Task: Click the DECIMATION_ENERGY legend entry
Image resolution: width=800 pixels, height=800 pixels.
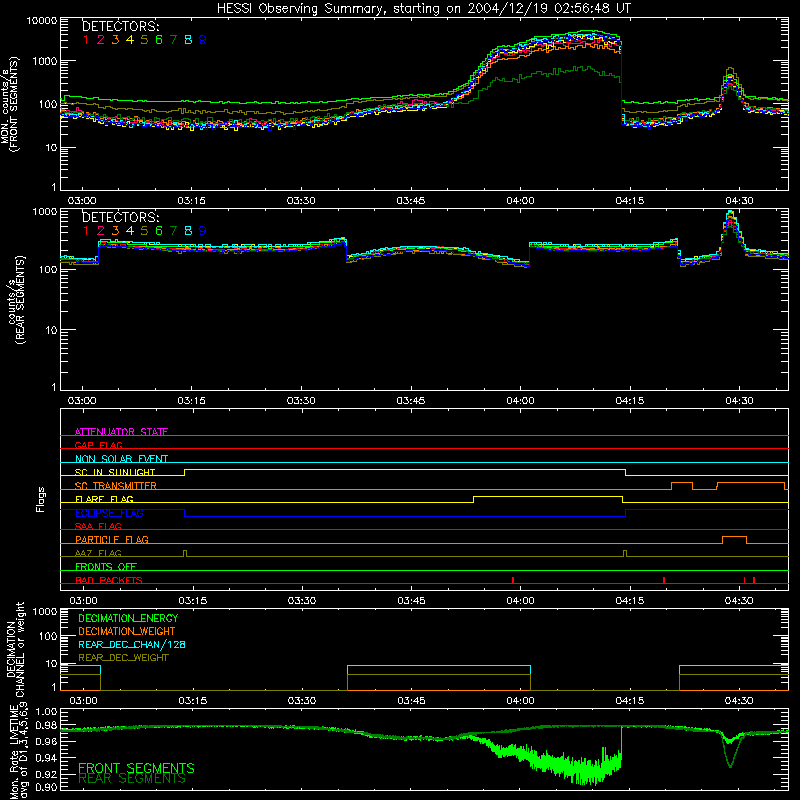Action: (128, 618)
